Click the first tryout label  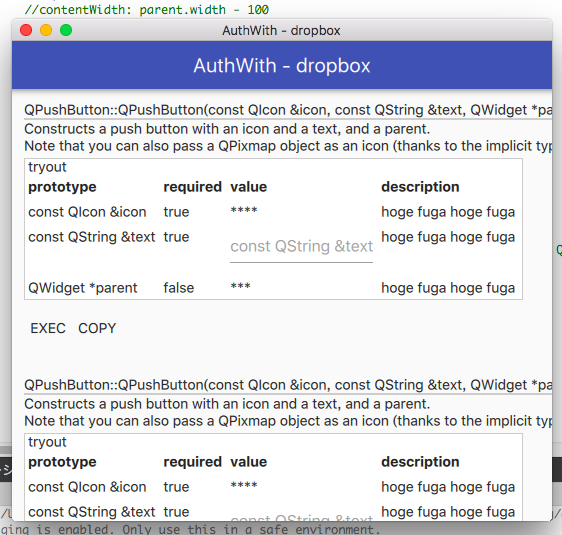[47, 167]
